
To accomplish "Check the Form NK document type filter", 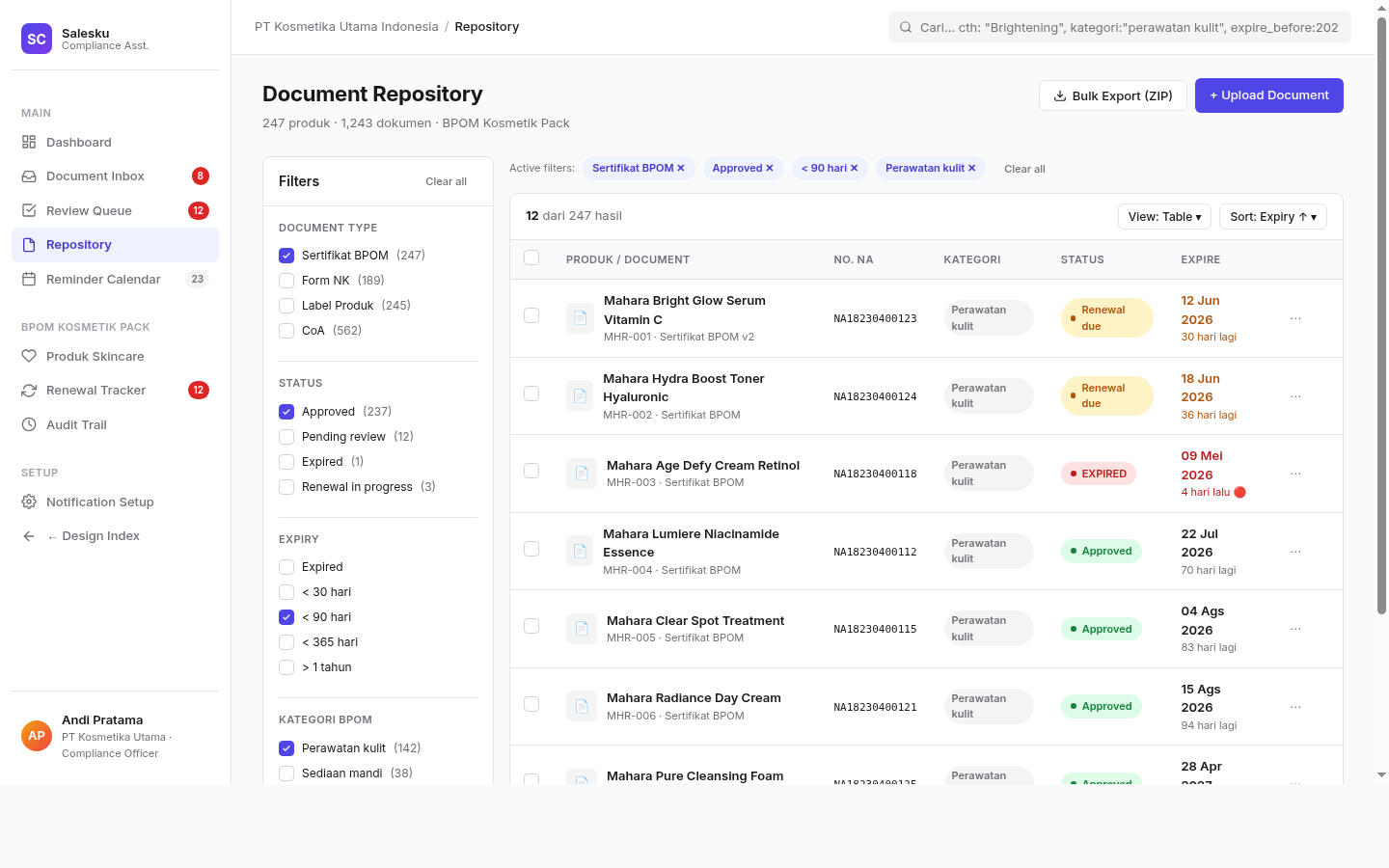I will pyautogui.click(x=286, y=281).
